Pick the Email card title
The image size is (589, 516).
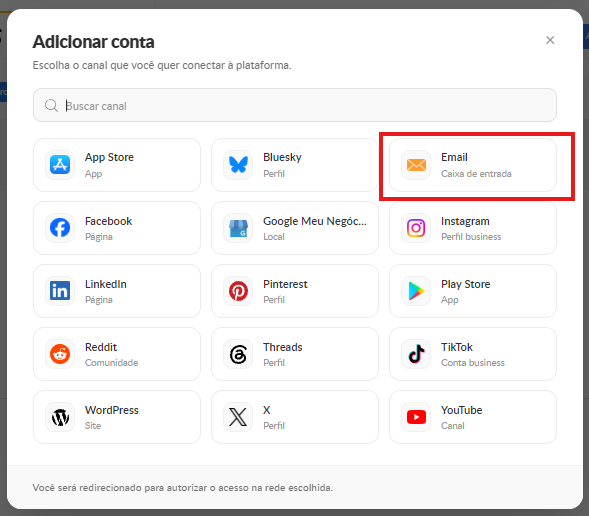tap(454, 157)
